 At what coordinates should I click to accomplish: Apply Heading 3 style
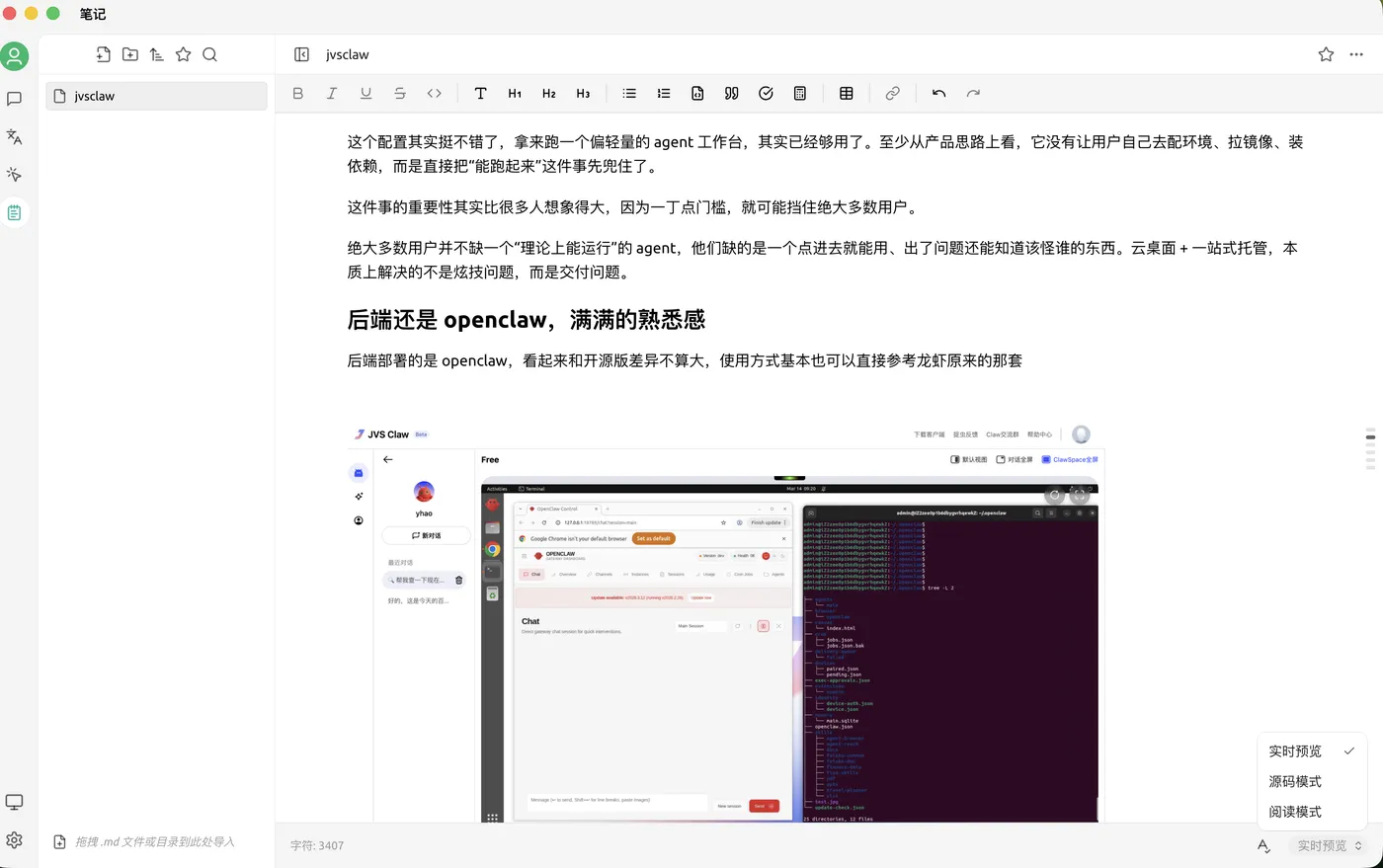(583, 93)
